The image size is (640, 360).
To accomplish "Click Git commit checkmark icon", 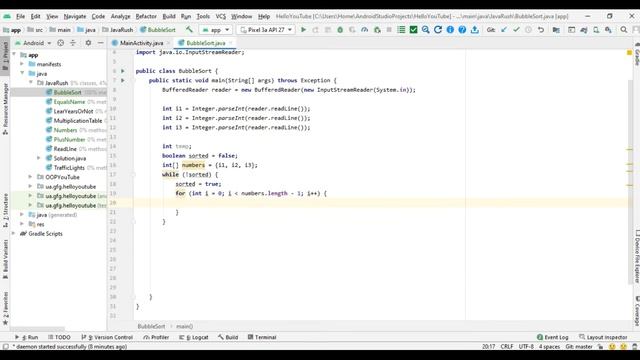I will click(x=516, y=30).
